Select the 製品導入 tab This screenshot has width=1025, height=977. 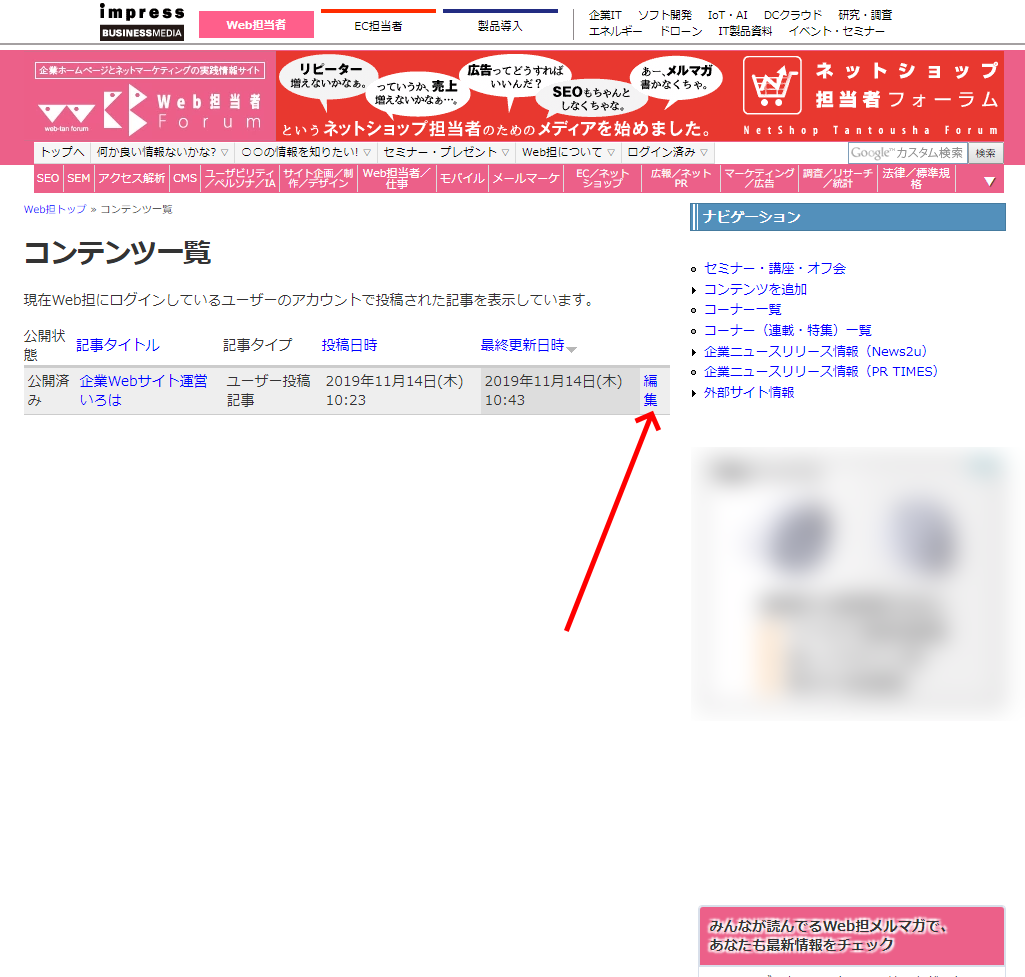500,25
